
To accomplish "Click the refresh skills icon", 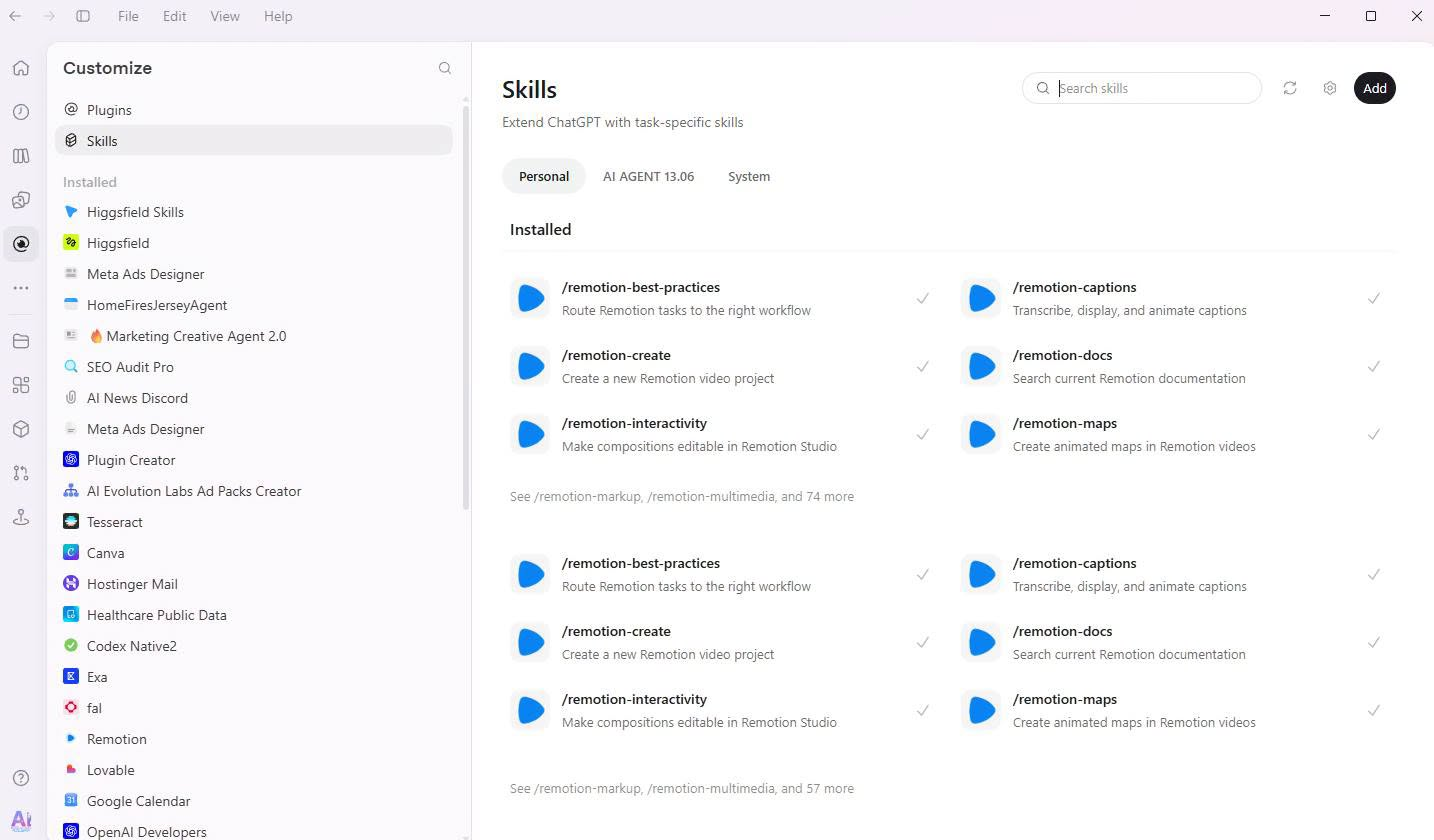I will click(1290, 88).
